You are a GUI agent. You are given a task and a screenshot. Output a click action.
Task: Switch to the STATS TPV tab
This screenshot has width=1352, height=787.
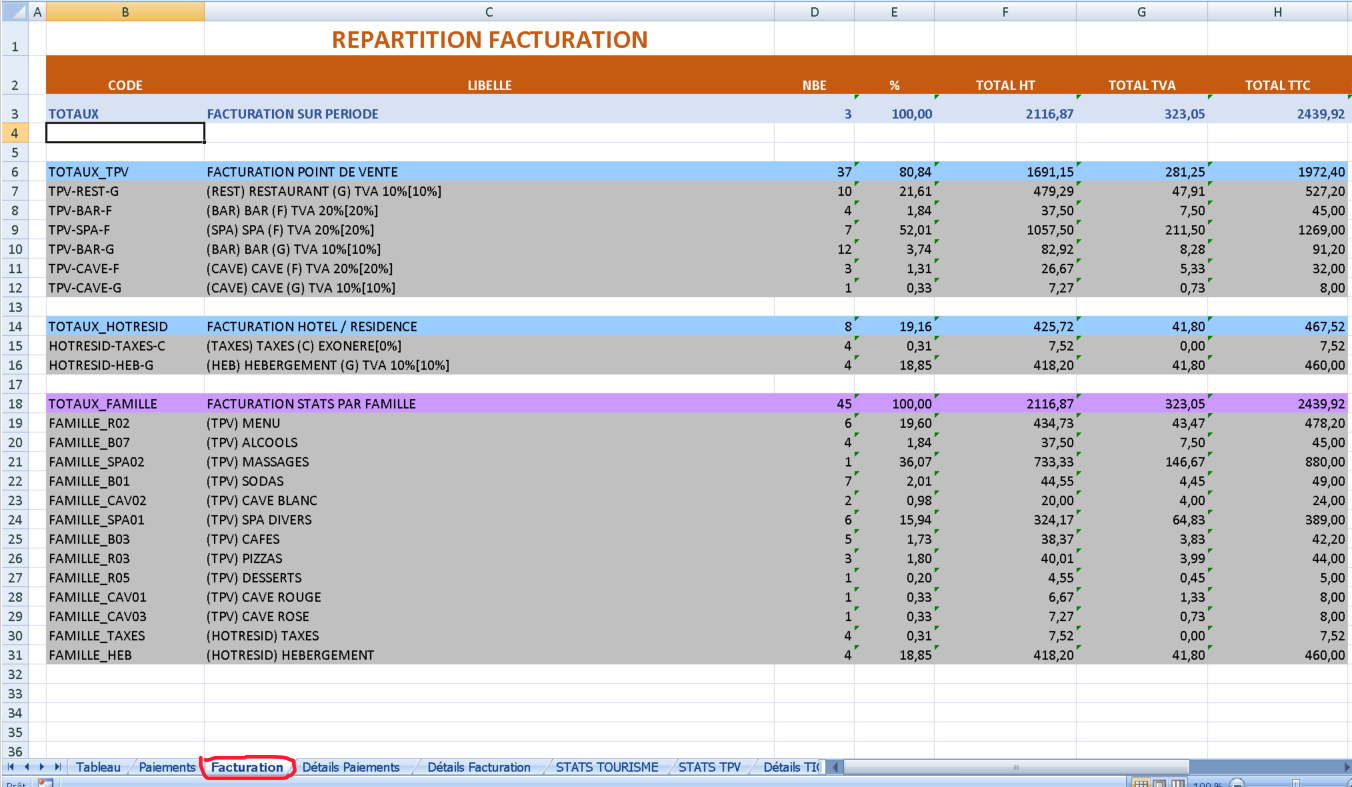pyautogui.click(x=710, y=767)
